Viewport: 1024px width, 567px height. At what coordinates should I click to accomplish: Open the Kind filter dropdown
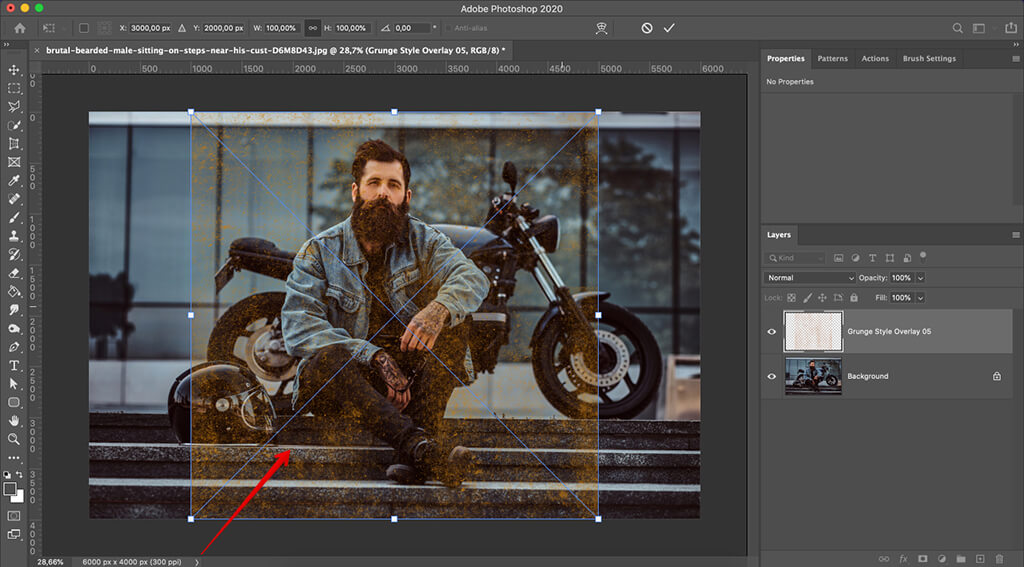pos(795,258)
